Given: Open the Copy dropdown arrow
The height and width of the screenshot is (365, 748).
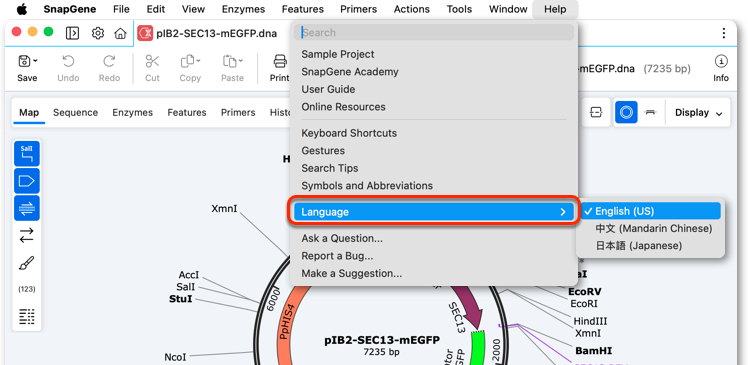Looking at the screenshot, I should tap(198, 61).
